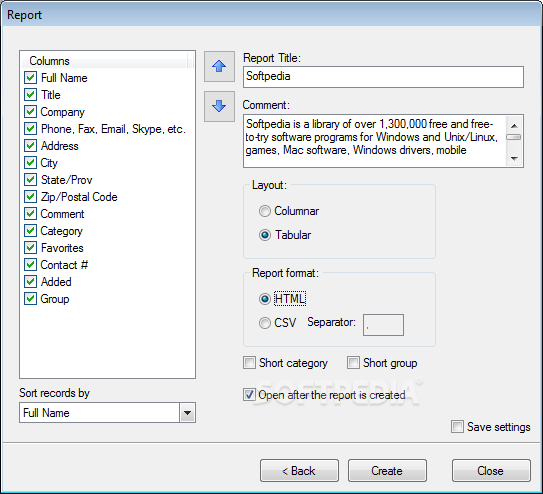Toggle the Company column checkbox
The height and width of the screenshot is (494, 543).
pyautogui.click(x=30, y=111)
